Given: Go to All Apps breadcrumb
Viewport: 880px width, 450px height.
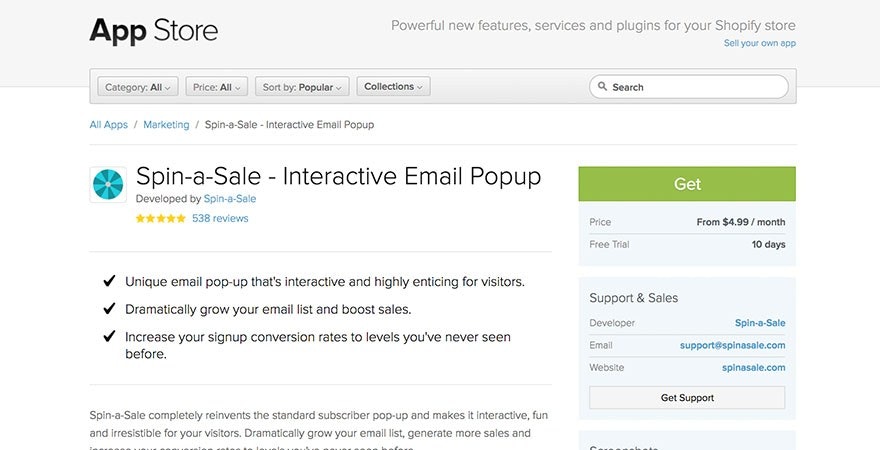Looking at the screenshot, I should coord(109,125).
